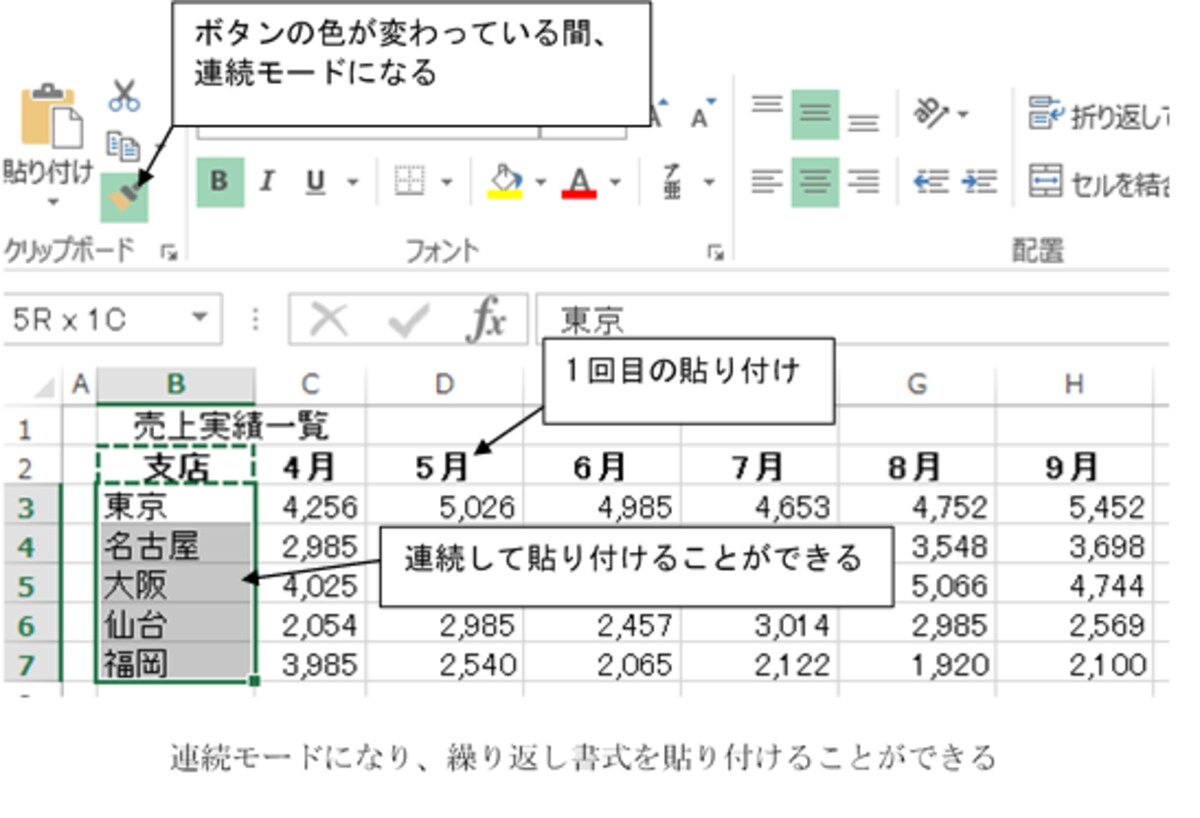The height and width of the screenshot is (818, 1200).
Task: Click the Cut scissors icon
Action: click(125, 96)
